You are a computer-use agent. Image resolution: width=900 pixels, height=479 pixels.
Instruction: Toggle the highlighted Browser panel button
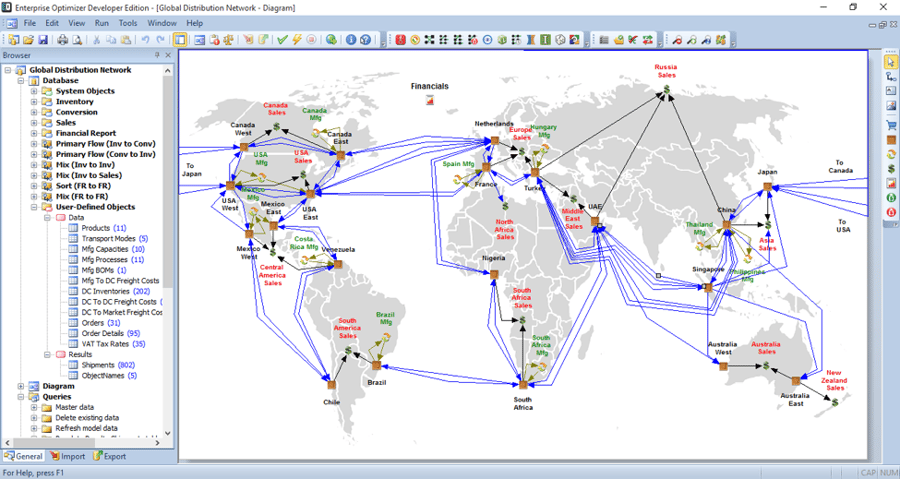click(180, 40)
